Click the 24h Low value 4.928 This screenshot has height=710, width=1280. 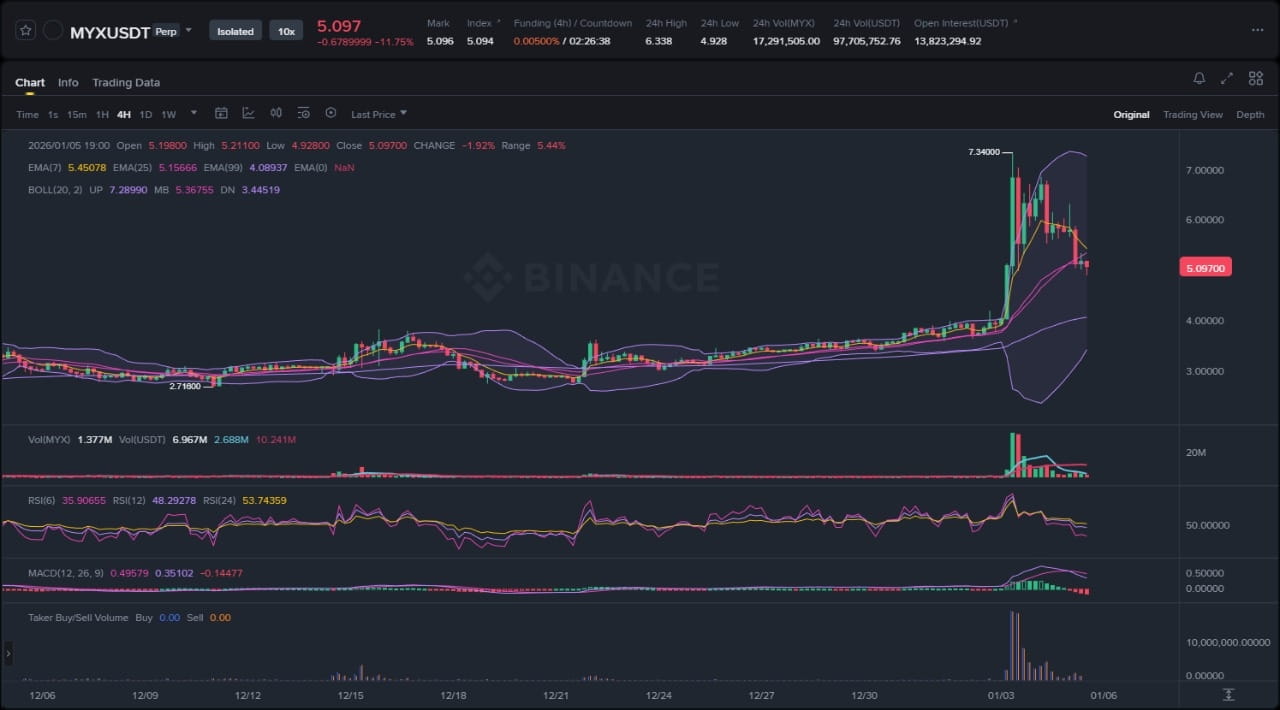[x=713, y=41]
